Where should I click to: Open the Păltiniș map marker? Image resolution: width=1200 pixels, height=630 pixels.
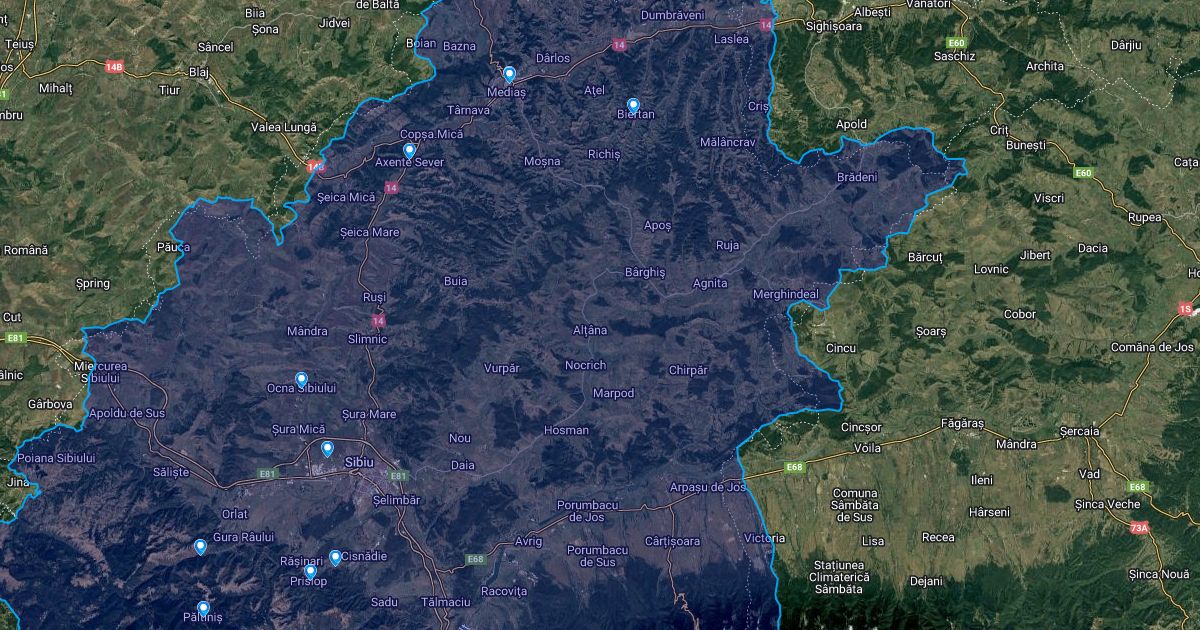(203, 608)
